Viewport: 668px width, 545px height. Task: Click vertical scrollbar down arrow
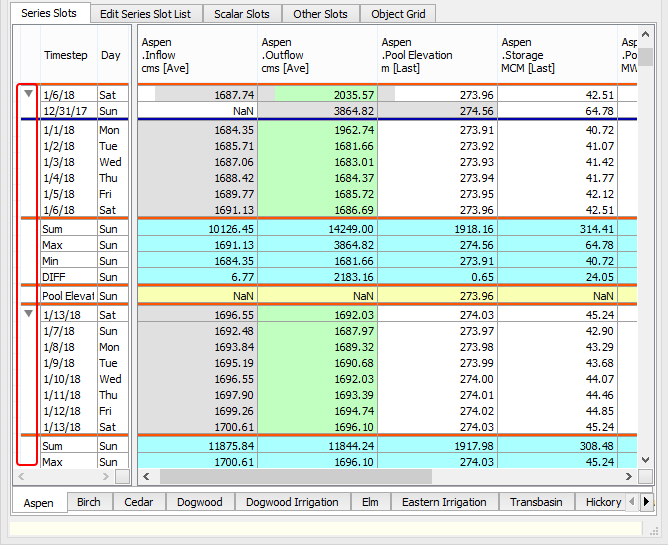(646, 461)
